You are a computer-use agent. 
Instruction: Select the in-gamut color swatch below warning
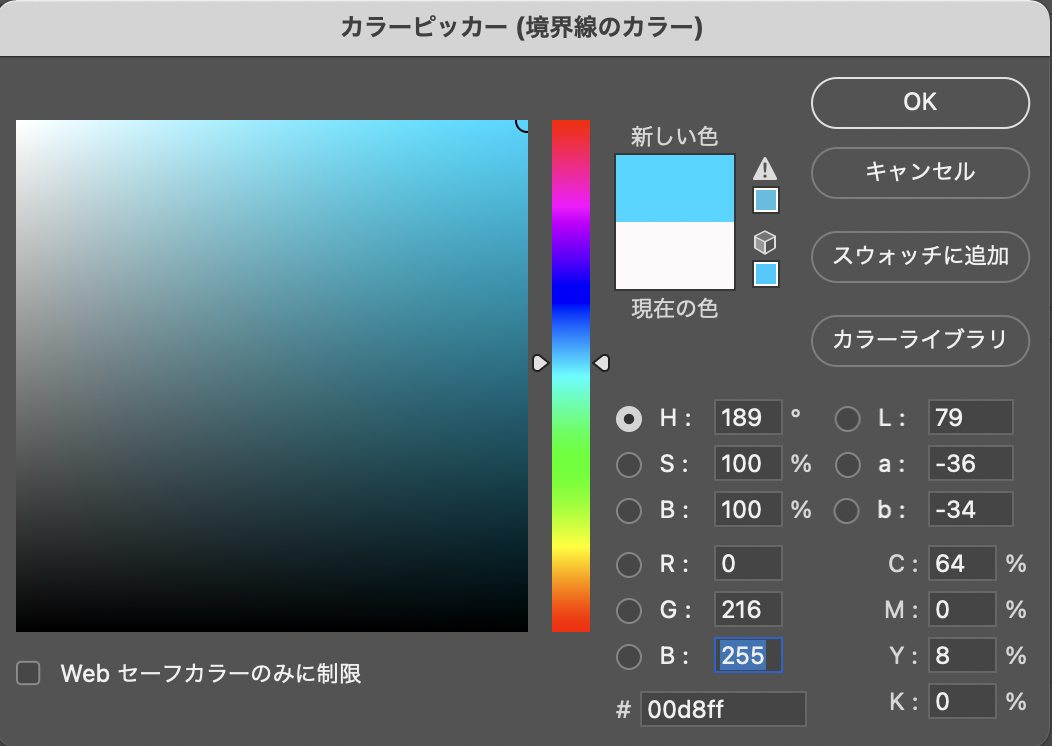point(765,201)
